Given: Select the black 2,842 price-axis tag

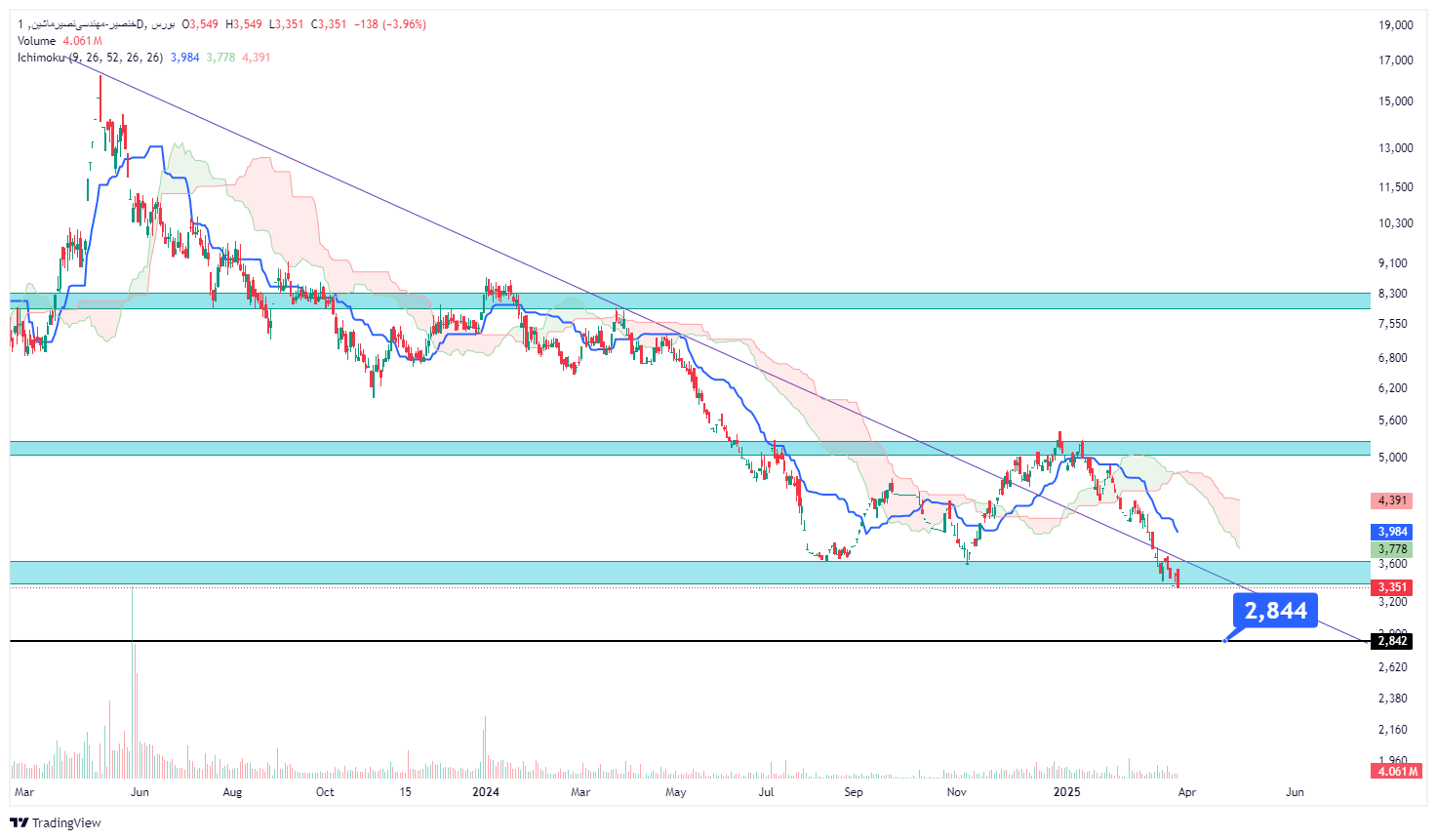Looking at the screenshot, I should pos(1391,641).
